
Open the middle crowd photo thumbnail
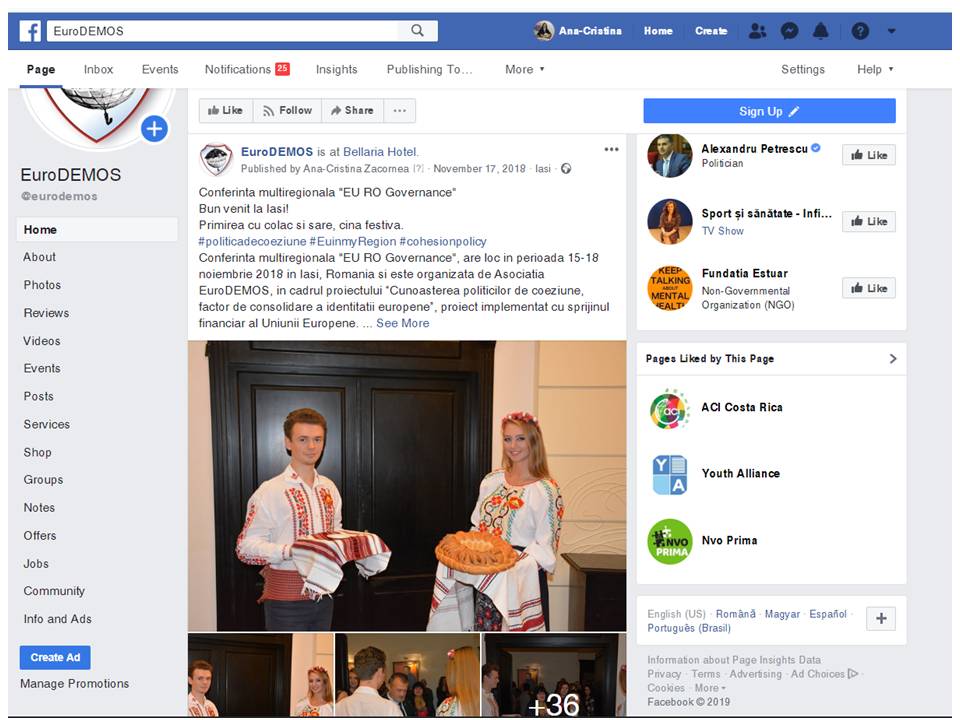point(408,675)
